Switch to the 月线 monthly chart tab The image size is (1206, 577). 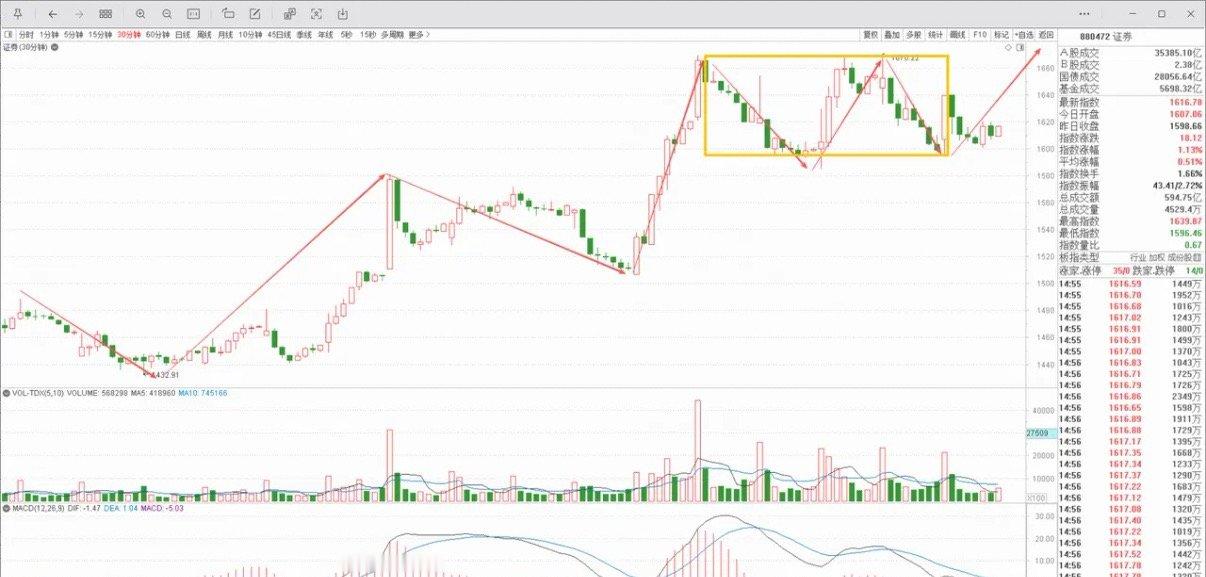[x=226, y=34]
